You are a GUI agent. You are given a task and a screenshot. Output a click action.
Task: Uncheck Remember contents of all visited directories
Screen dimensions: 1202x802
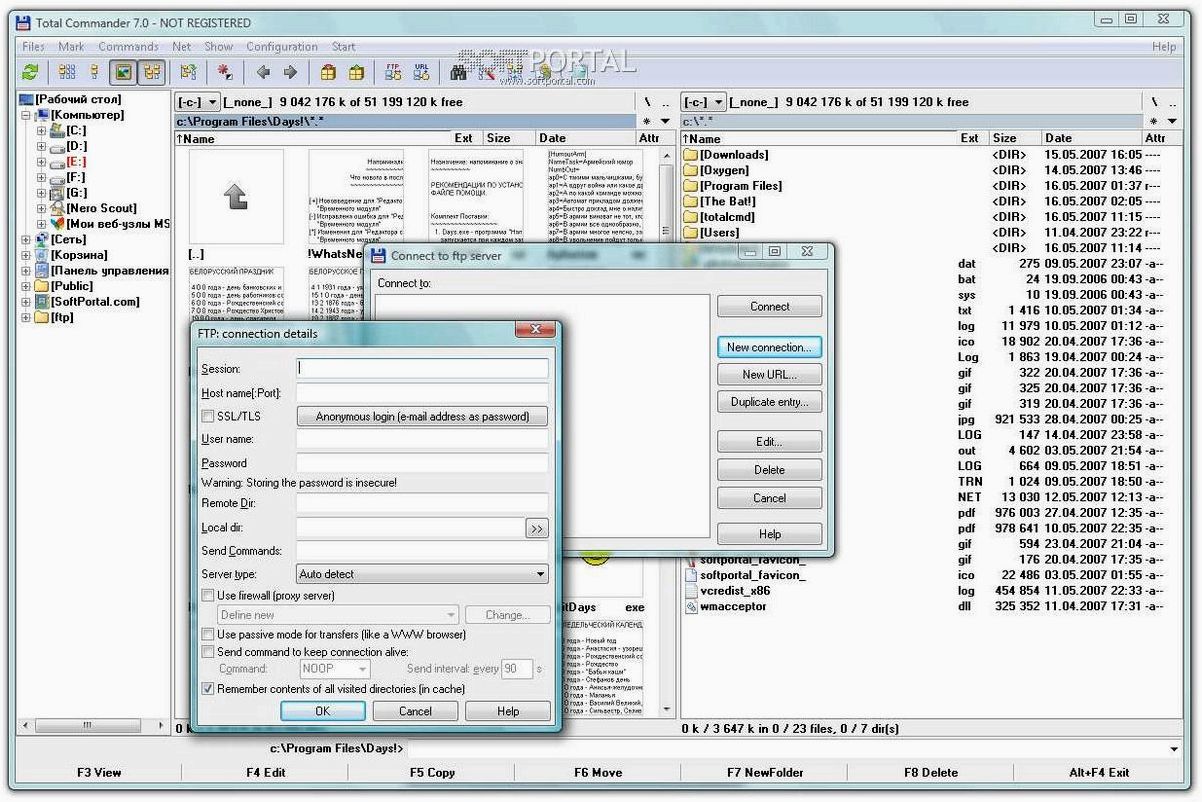tap(208, 688)
